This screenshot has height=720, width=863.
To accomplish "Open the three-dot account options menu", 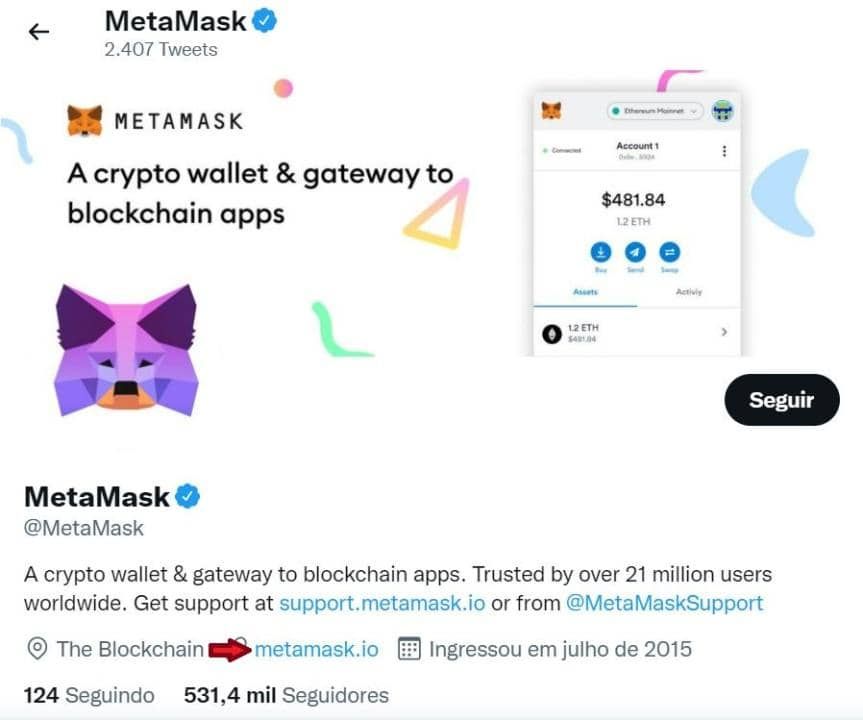I will (723, 151).
